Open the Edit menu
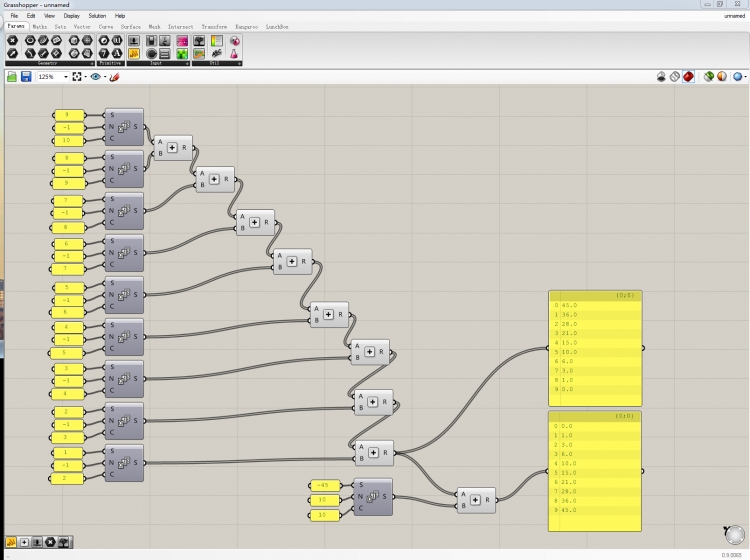 [31, 16]
